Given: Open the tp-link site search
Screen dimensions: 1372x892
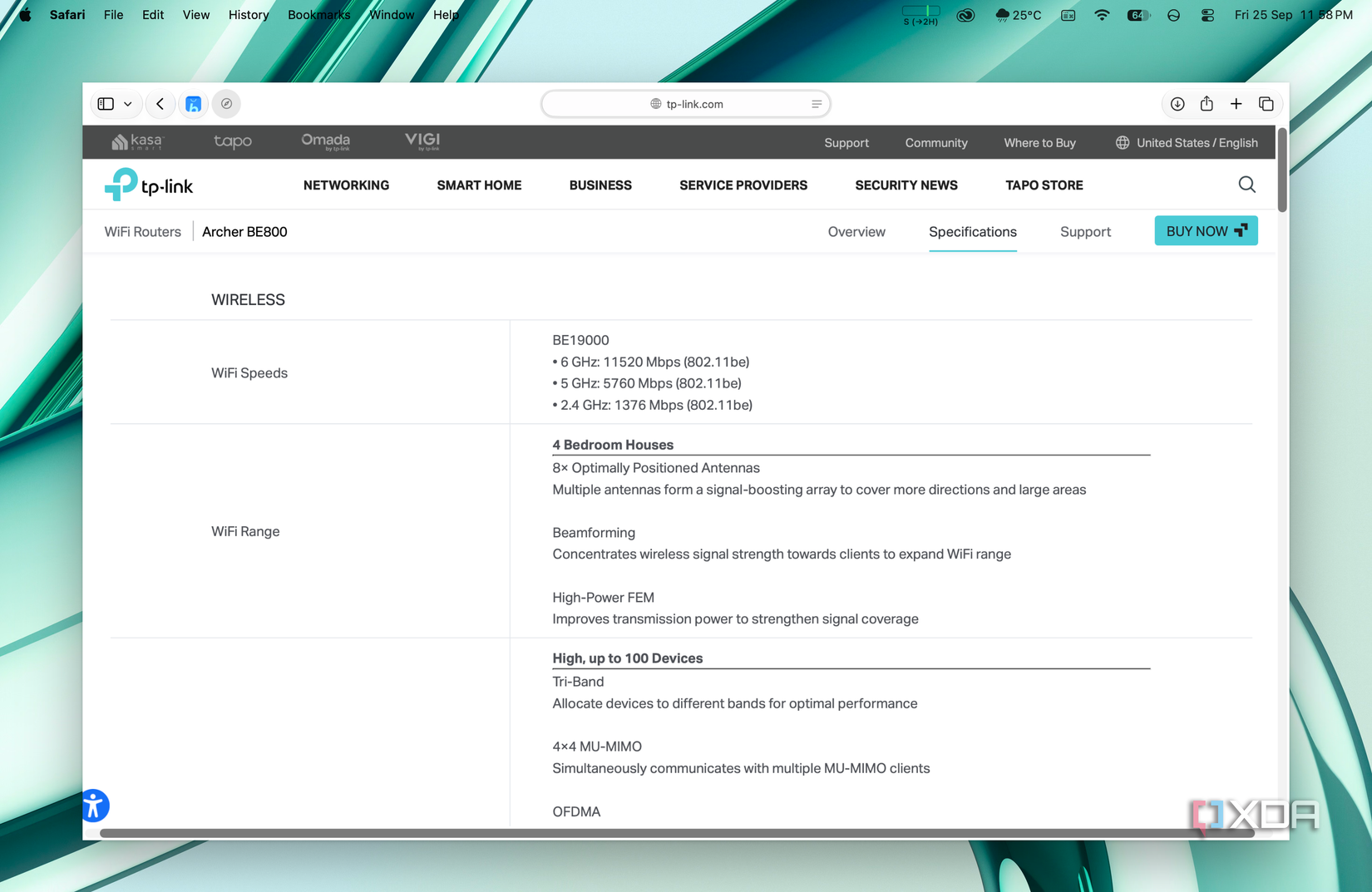Looking at the screenshot, I should coord(1246,185).
